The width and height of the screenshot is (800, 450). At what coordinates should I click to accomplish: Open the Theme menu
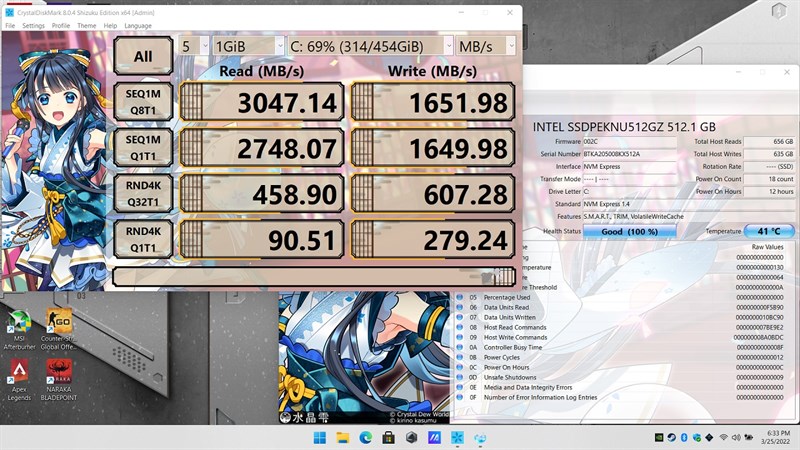tap(86, 26)
